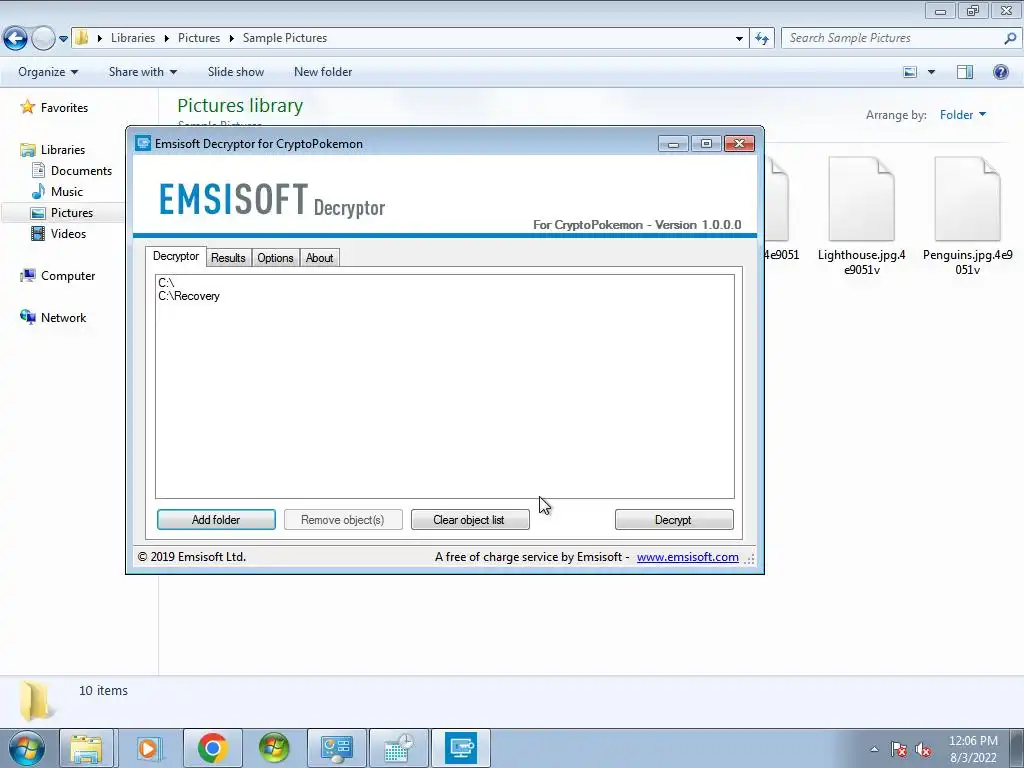Select Pictures library in navigation pane

click(x=72, y=213)
